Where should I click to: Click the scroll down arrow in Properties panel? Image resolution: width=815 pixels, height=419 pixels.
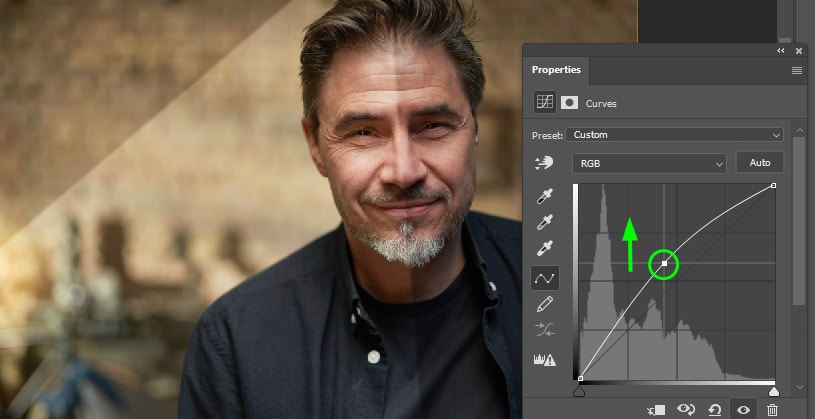[799, 387]
